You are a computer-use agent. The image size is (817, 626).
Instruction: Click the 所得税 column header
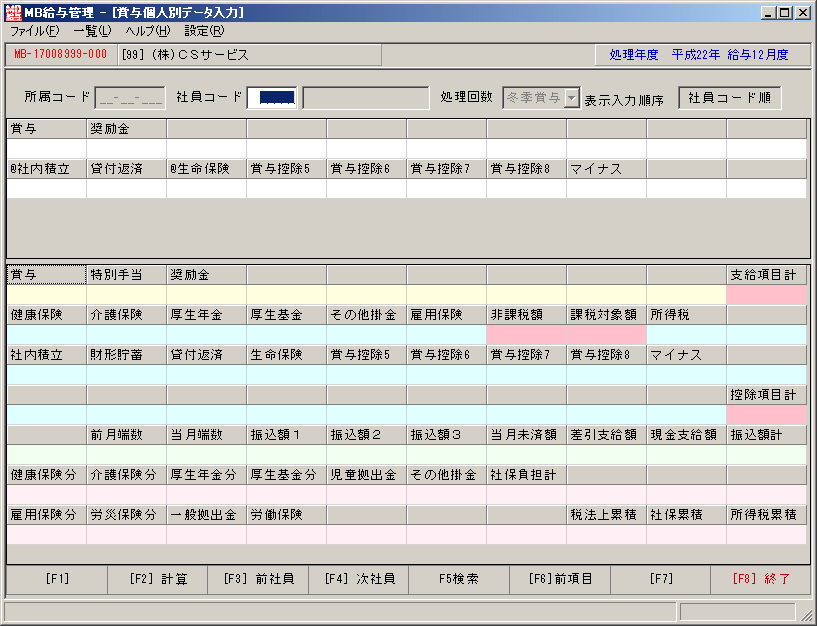pyautogui.click(x=687, y=315)
